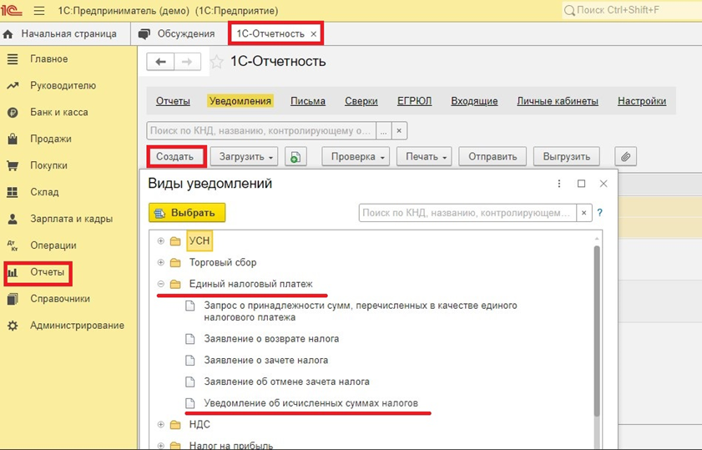Click the Отправить button

492,157
